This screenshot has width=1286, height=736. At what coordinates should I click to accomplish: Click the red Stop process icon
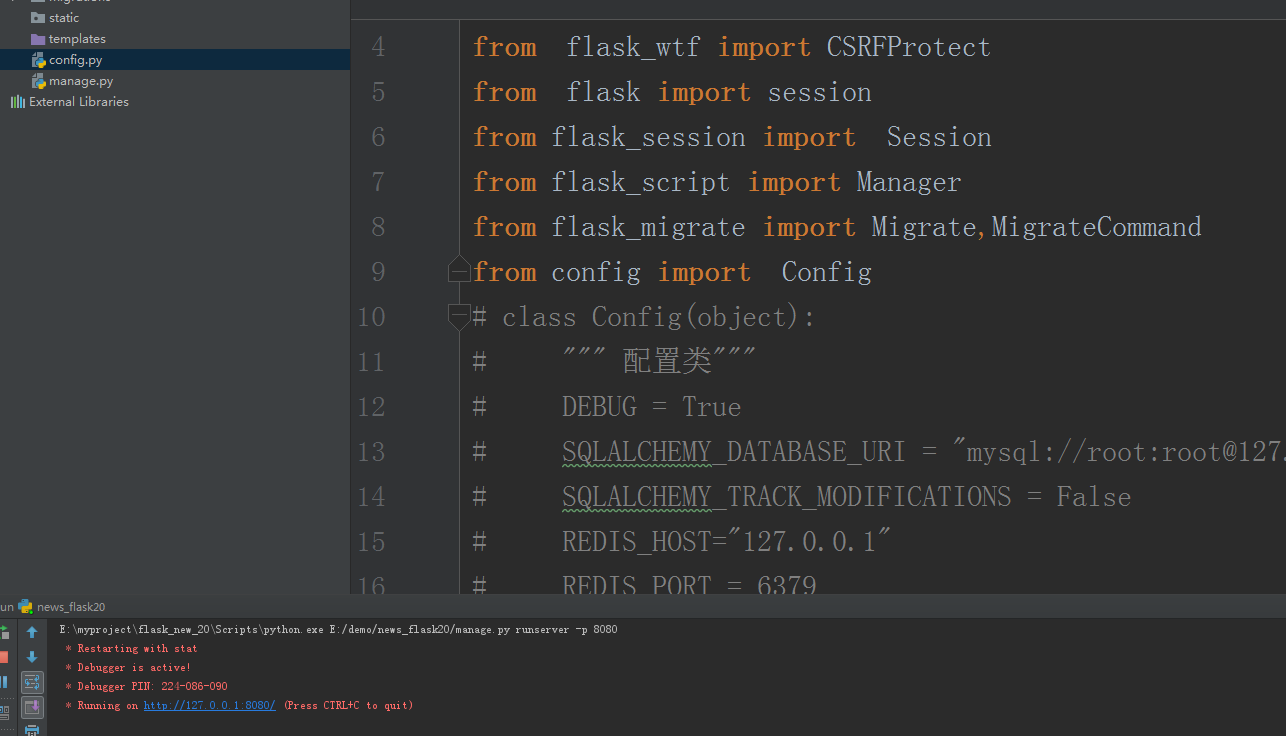click(x=3, y=657)
